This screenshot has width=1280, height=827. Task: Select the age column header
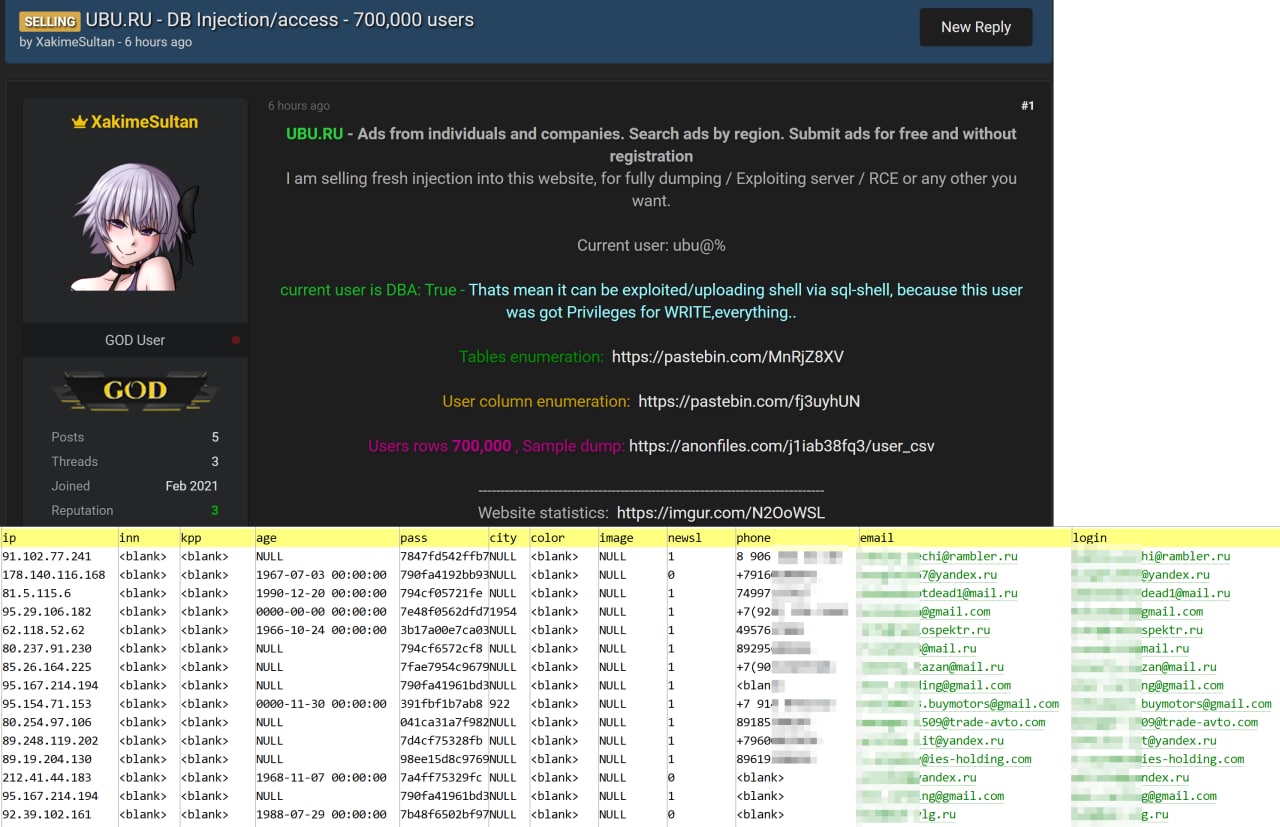326,537
